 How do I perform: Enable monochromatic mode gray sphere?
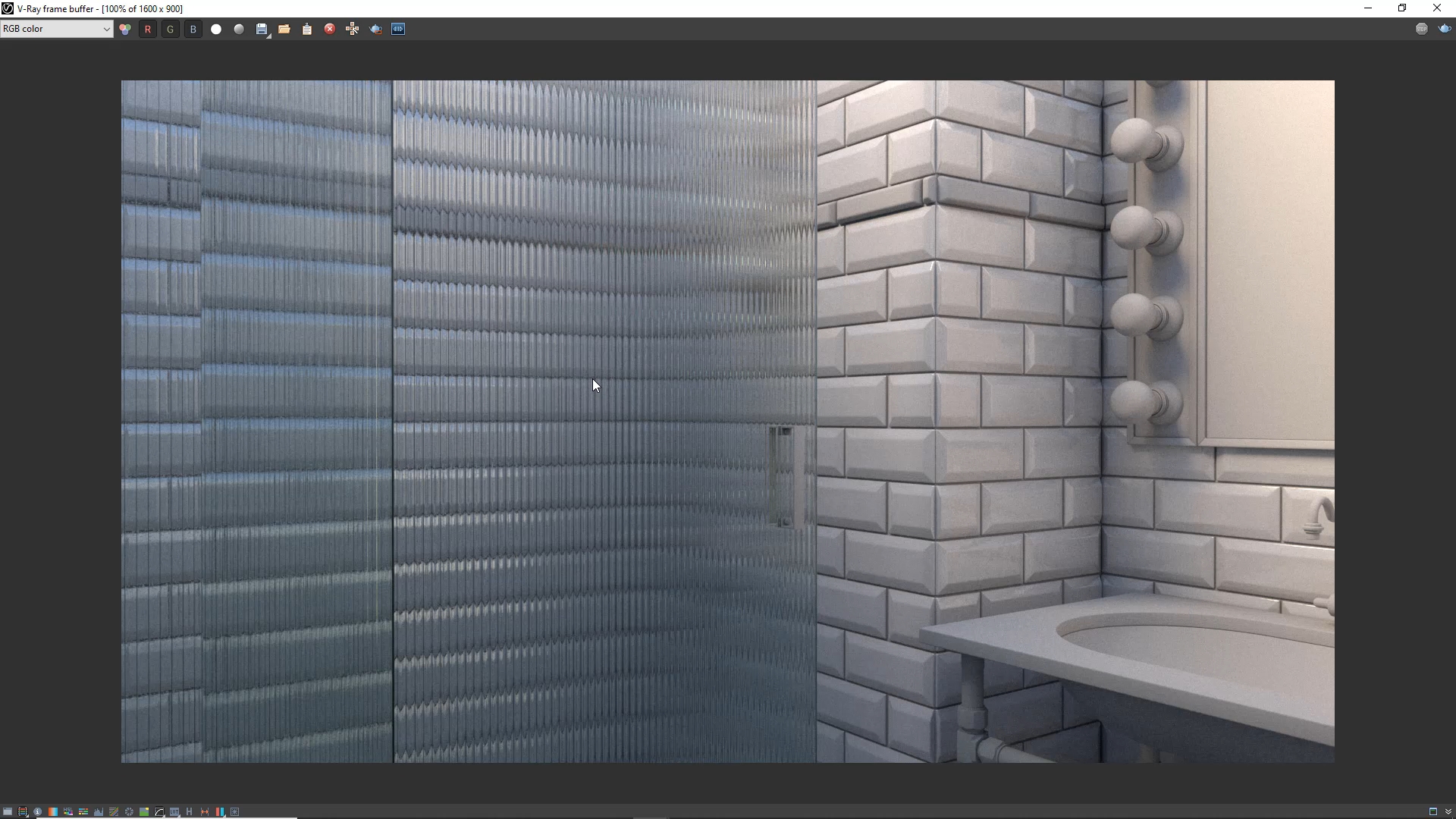click(239, 29)
